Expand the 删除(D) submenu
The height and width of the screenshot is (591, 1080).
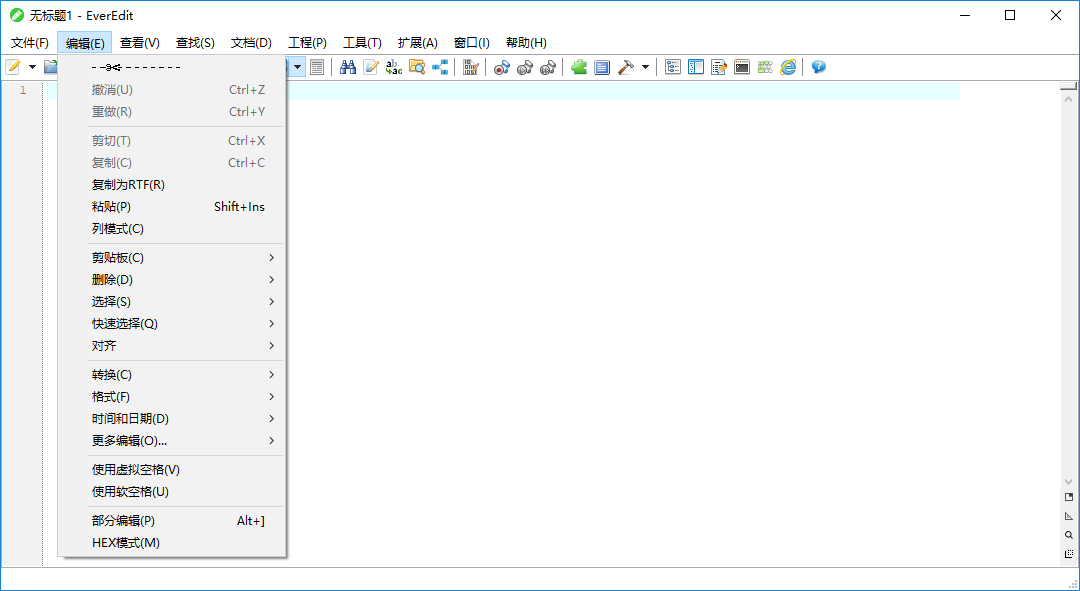[172, 280]
